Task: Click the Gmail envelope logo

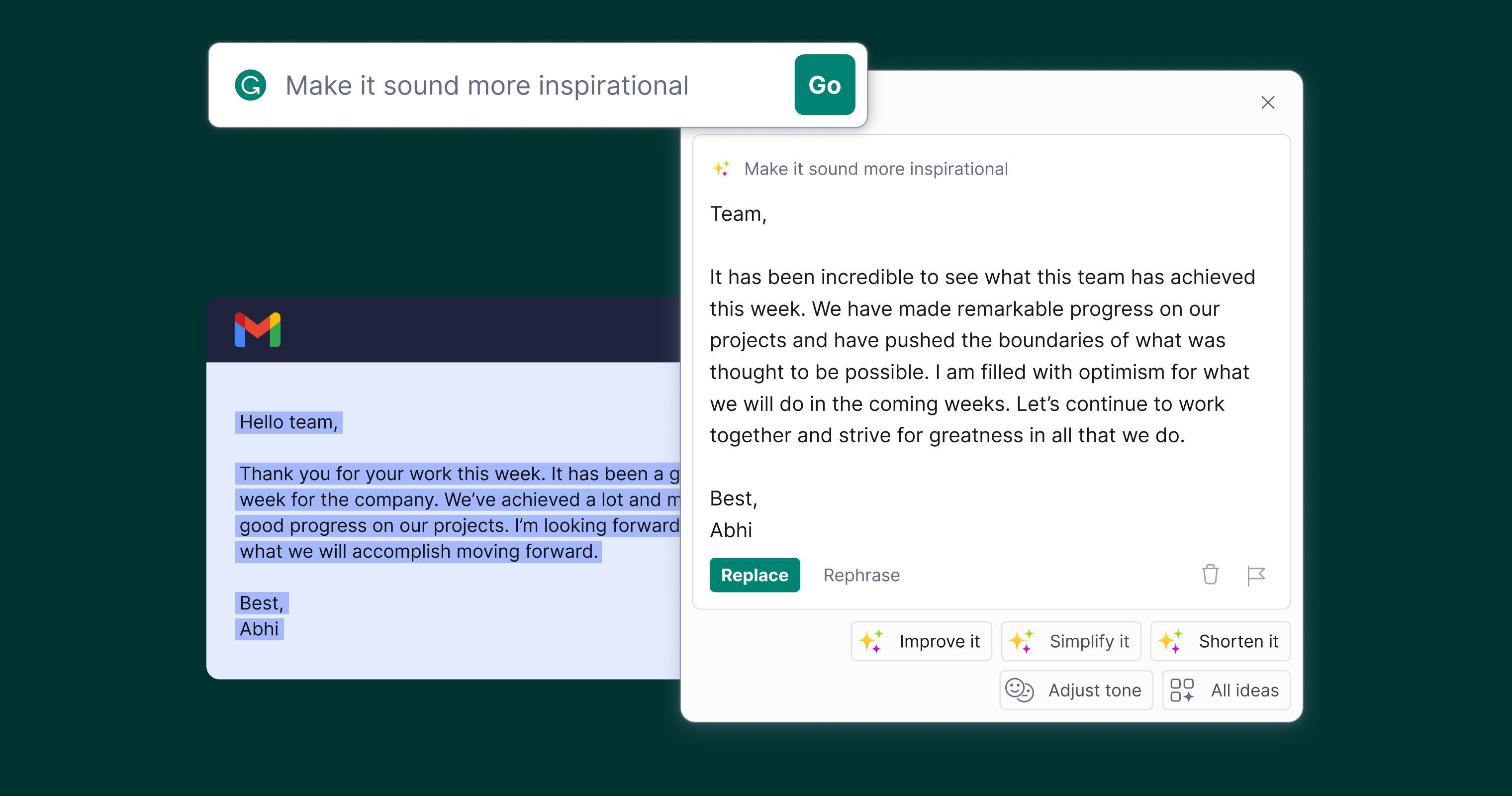Action: 258,330
